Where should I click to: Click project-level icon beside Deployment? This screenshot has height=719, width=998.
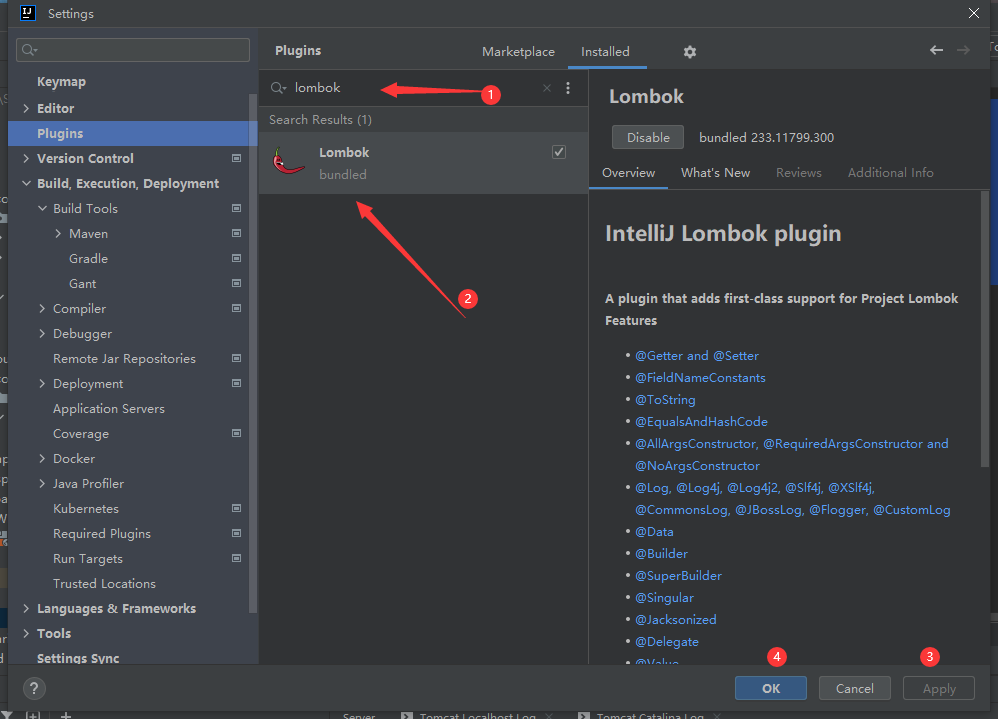(236, 383)
